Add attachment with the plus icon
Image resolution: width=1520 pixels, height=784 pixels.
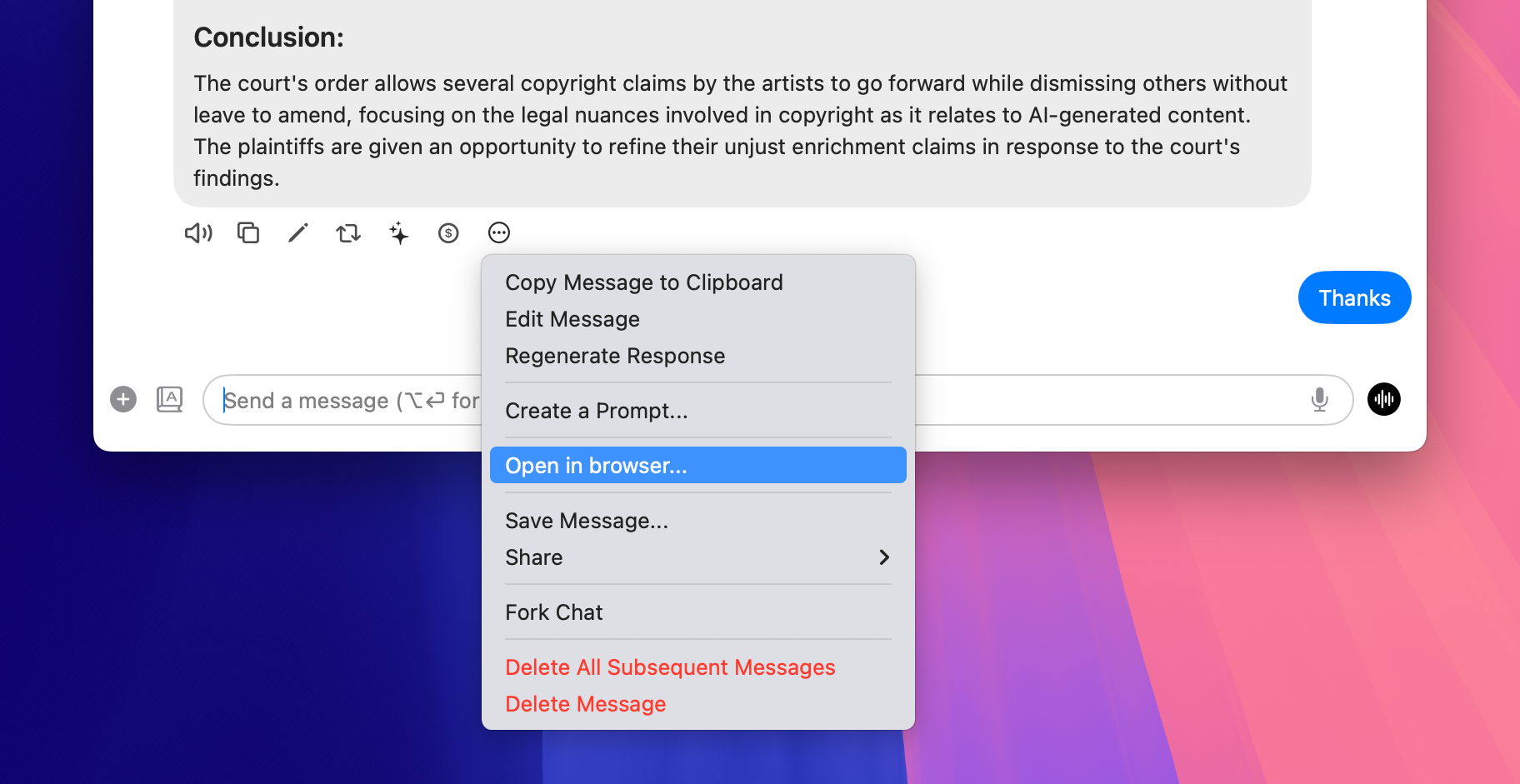(x=123, y=399)
